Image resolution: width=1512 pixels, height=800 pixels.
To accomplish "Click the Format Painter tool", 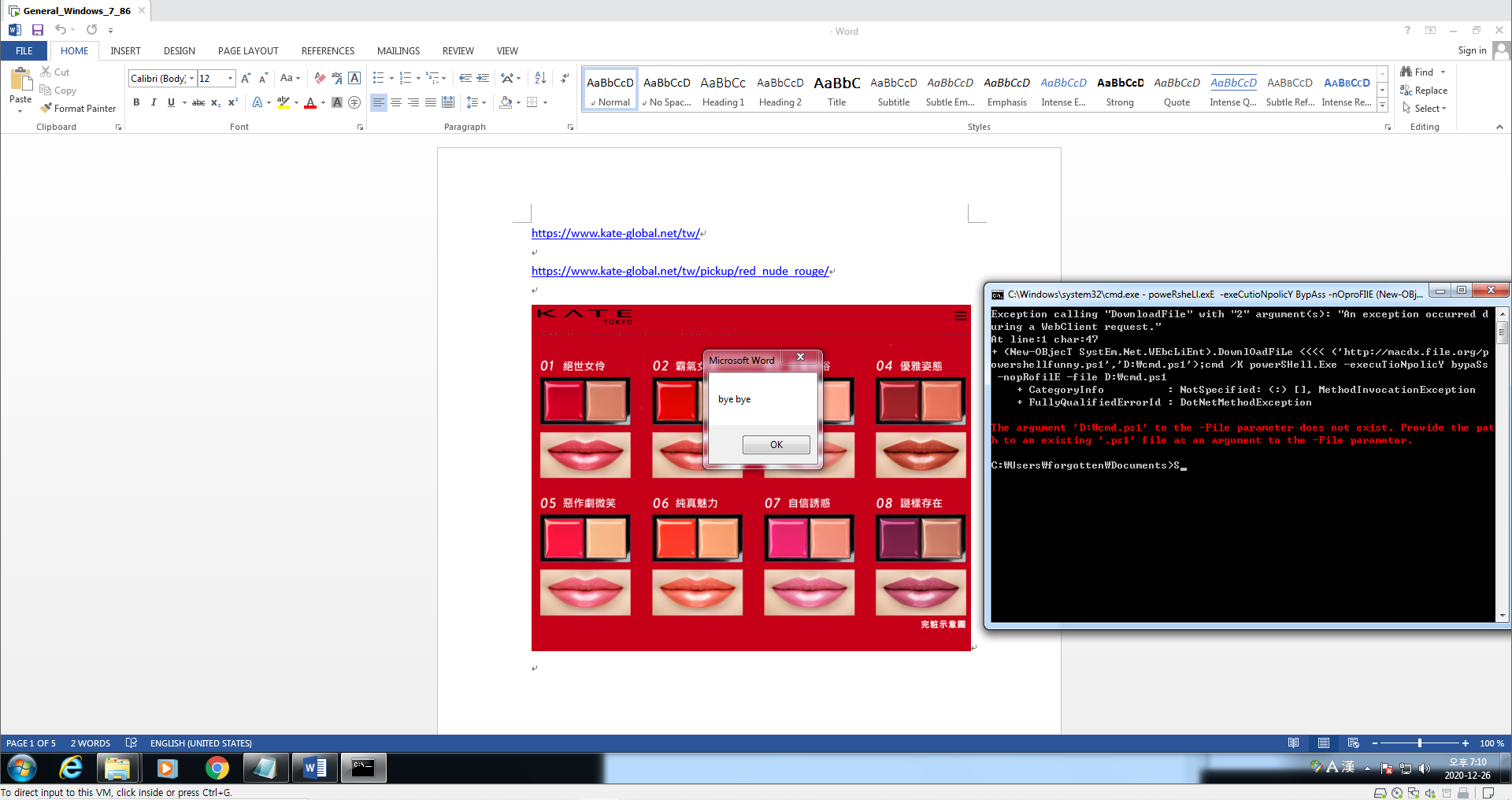I will pos(78,109).
